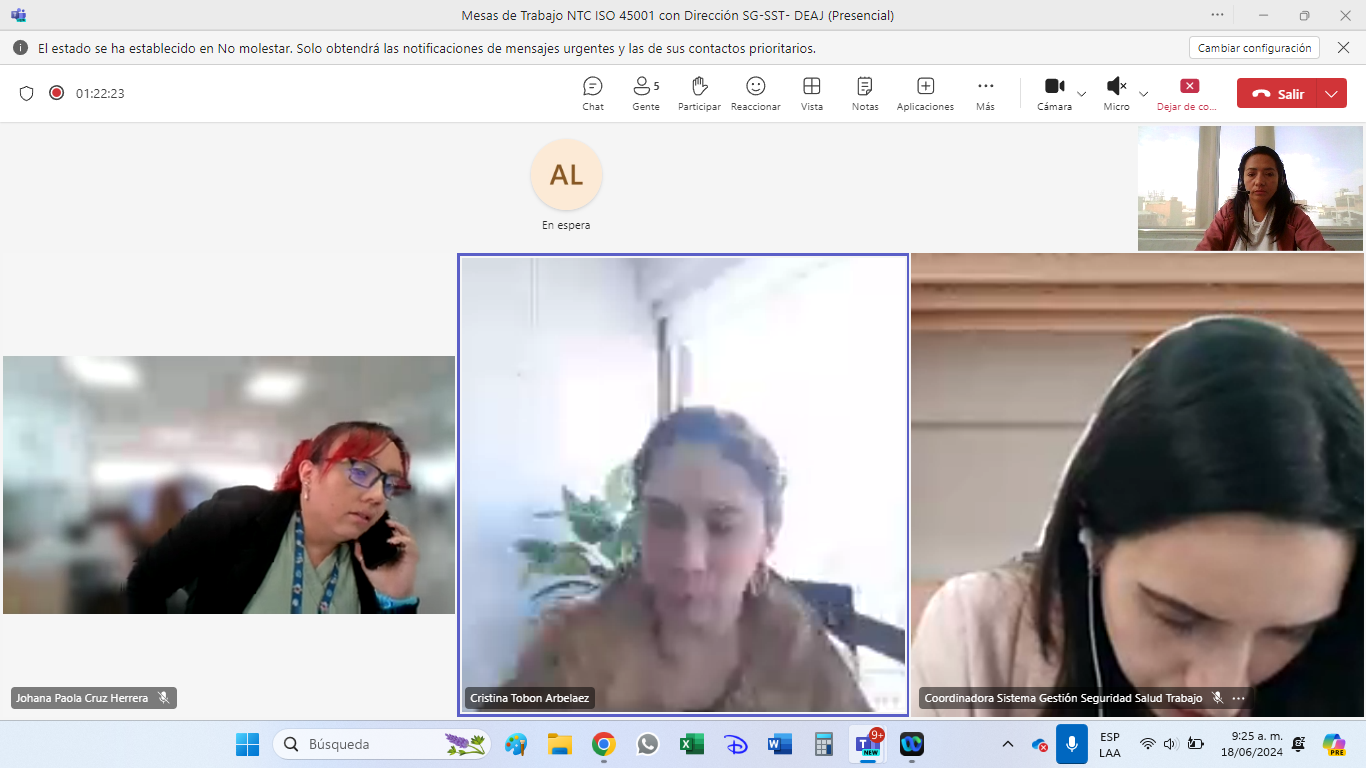Switch the ESP LAA input language

pos(1110,744)
